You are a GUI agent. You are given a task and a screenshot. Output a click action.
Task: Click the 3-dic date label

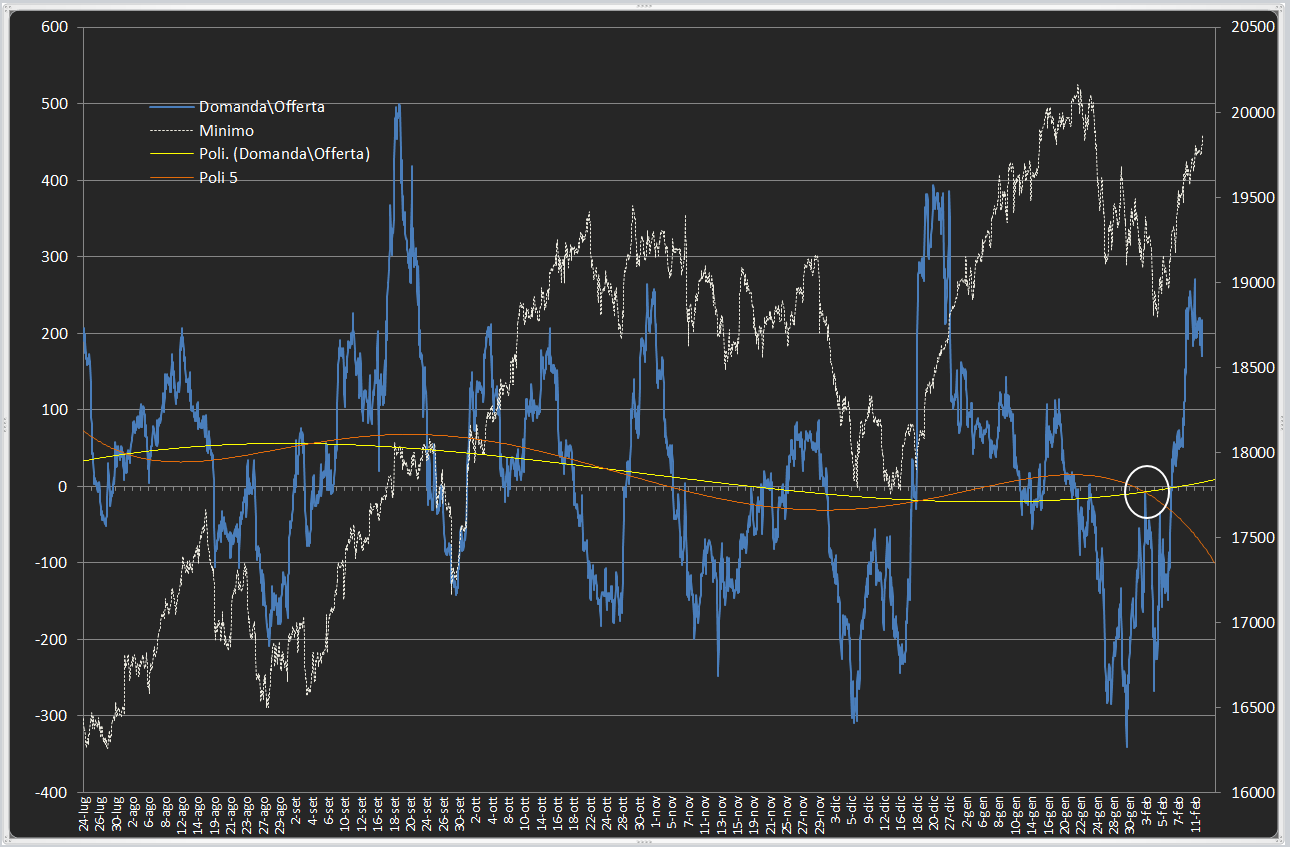[836, 810]
